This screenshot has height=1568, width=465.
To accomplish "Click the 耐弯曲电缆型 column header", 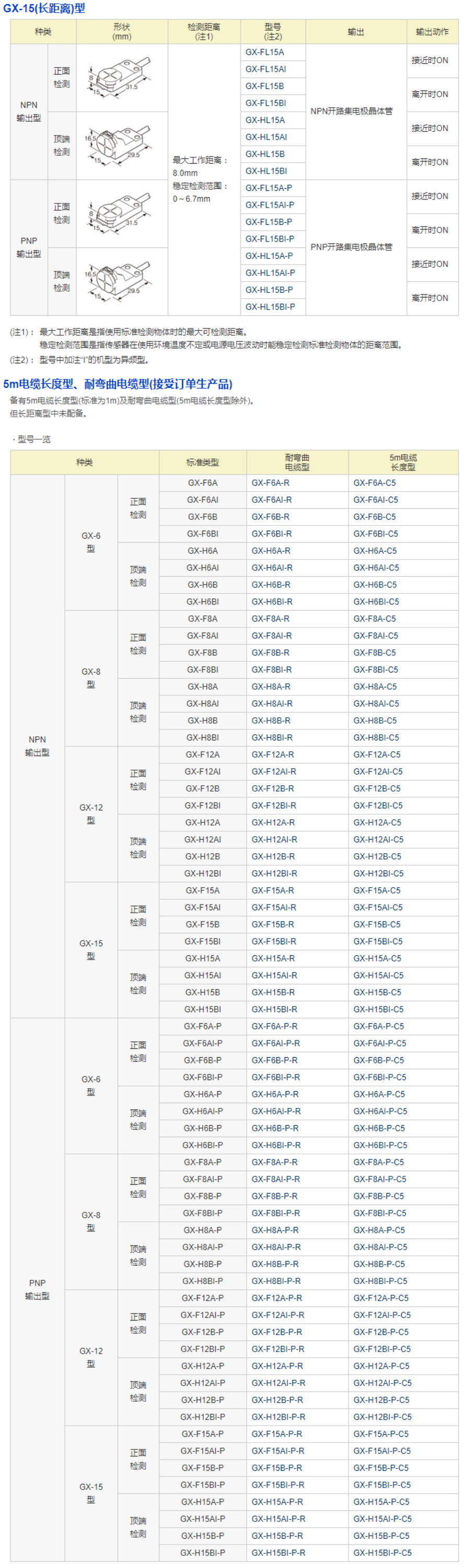I will [297, 462].
